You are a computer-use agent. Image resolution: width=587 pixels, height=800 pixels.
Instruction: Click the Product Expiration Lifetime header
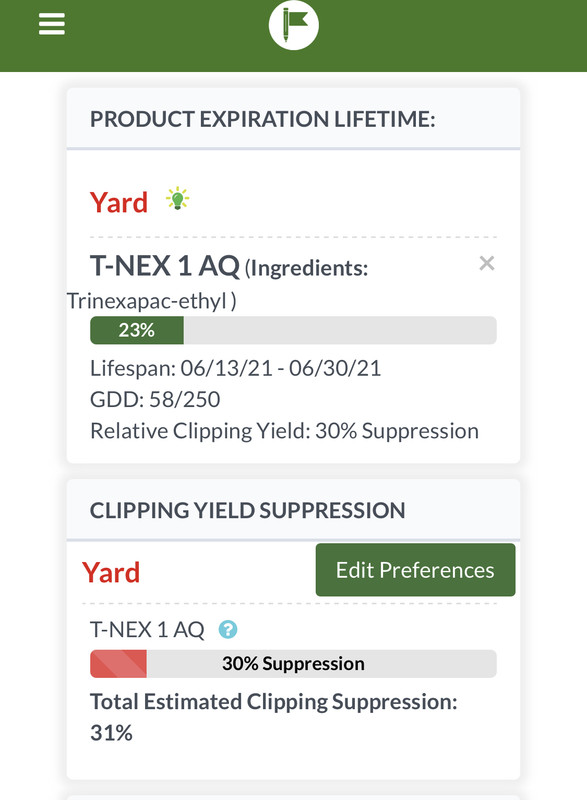263,119
